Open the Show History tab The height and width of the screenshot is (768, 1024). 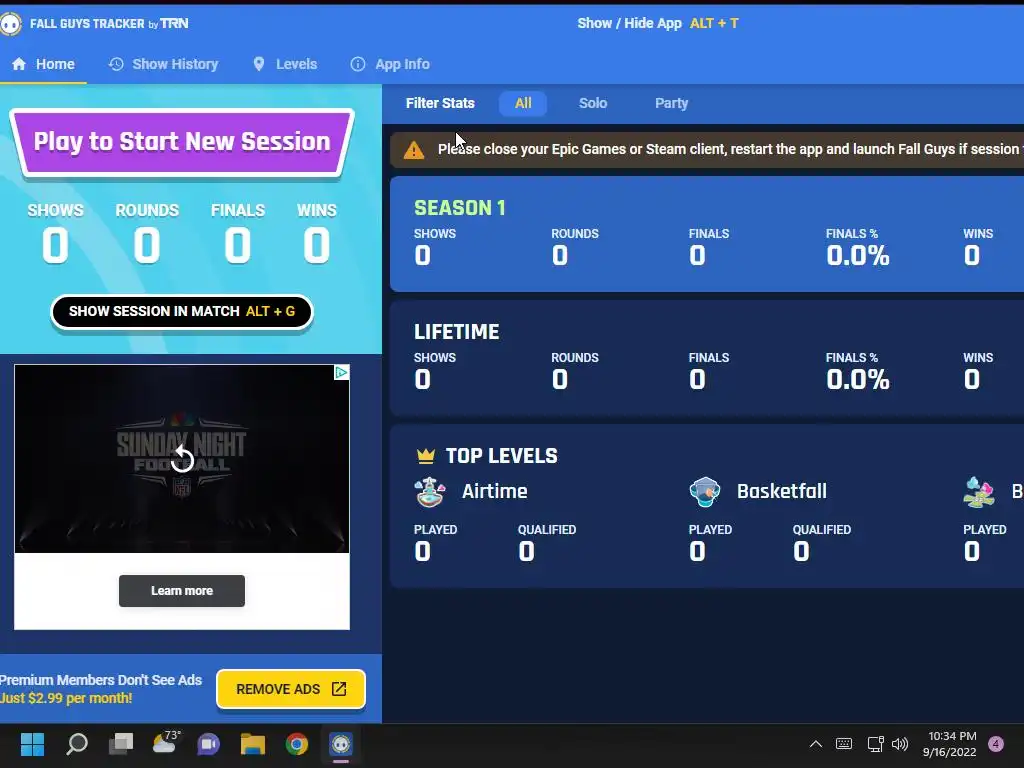pos(163,64)
